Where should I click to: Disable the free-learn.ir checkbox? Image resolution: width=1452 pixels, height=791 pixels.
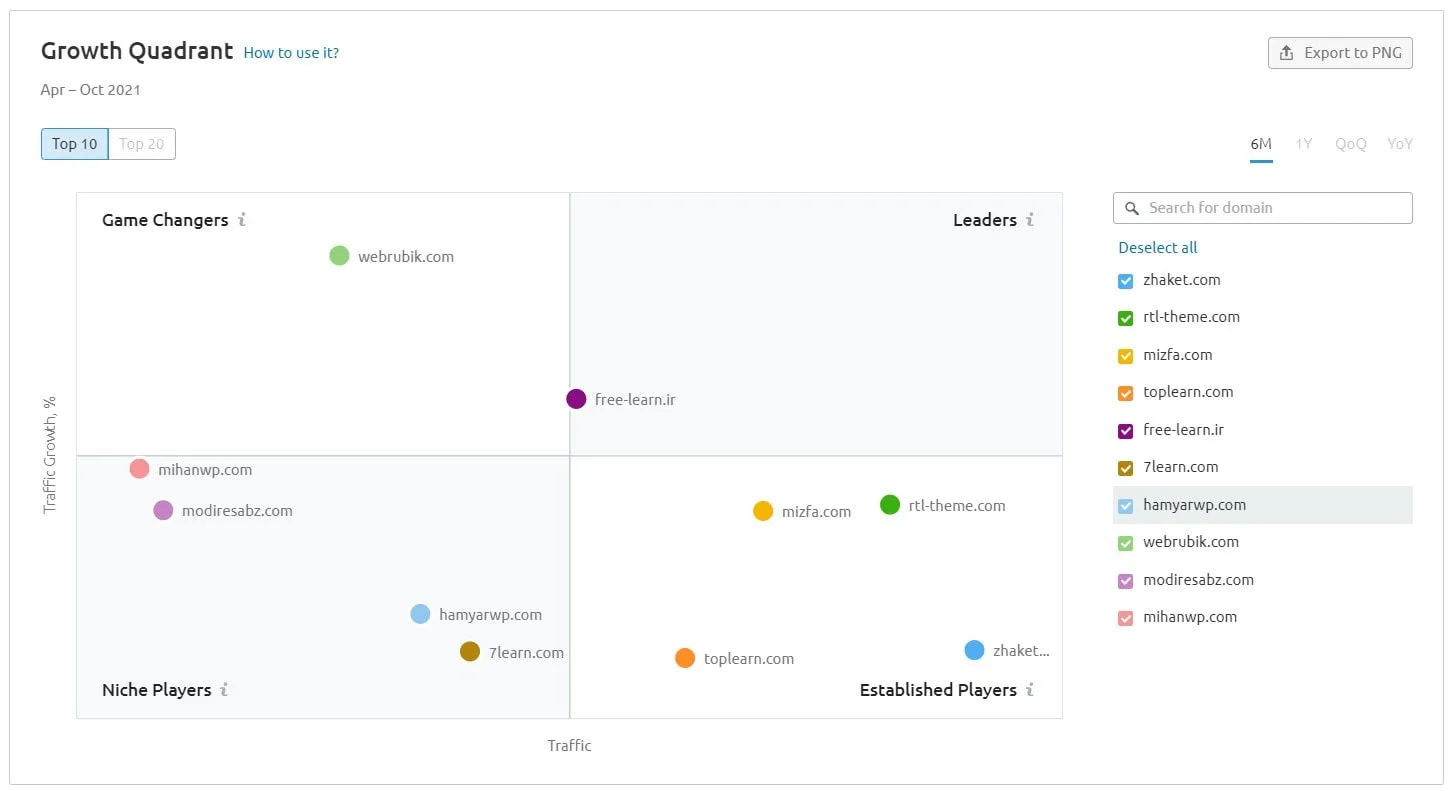pyautogui.click(x=1126, y=431)
